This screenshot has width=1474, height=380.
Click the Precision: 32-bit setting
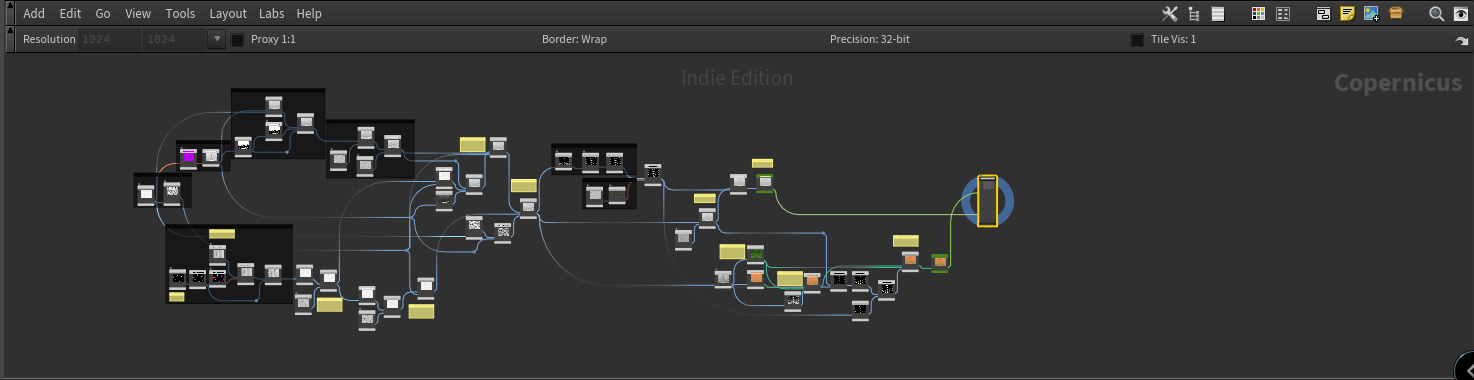click(869, 39)
